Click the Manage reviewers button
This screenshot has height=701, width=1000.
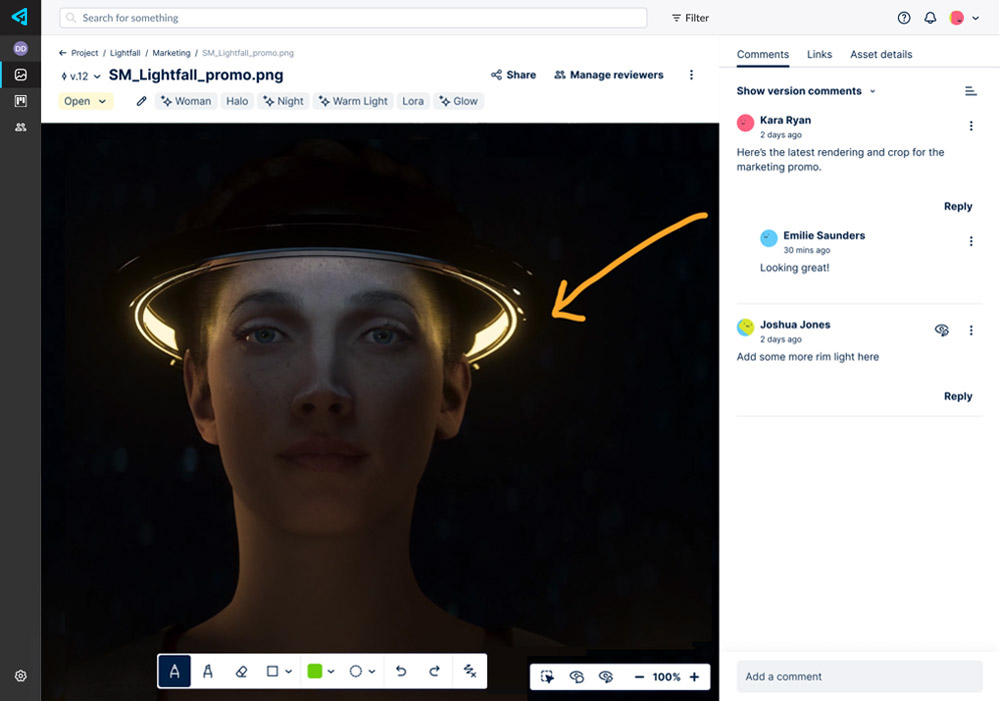(608, 75)
